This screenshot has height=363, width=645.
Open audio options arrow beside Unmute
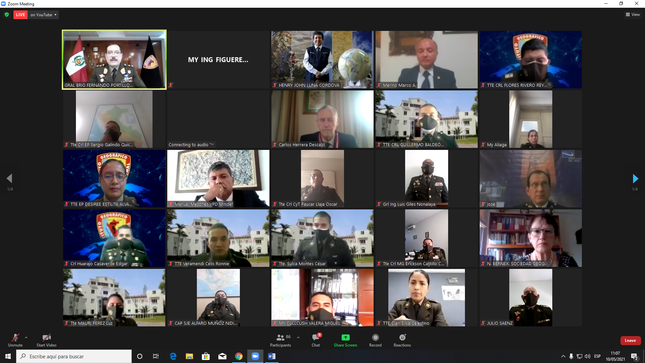(26, 337)
